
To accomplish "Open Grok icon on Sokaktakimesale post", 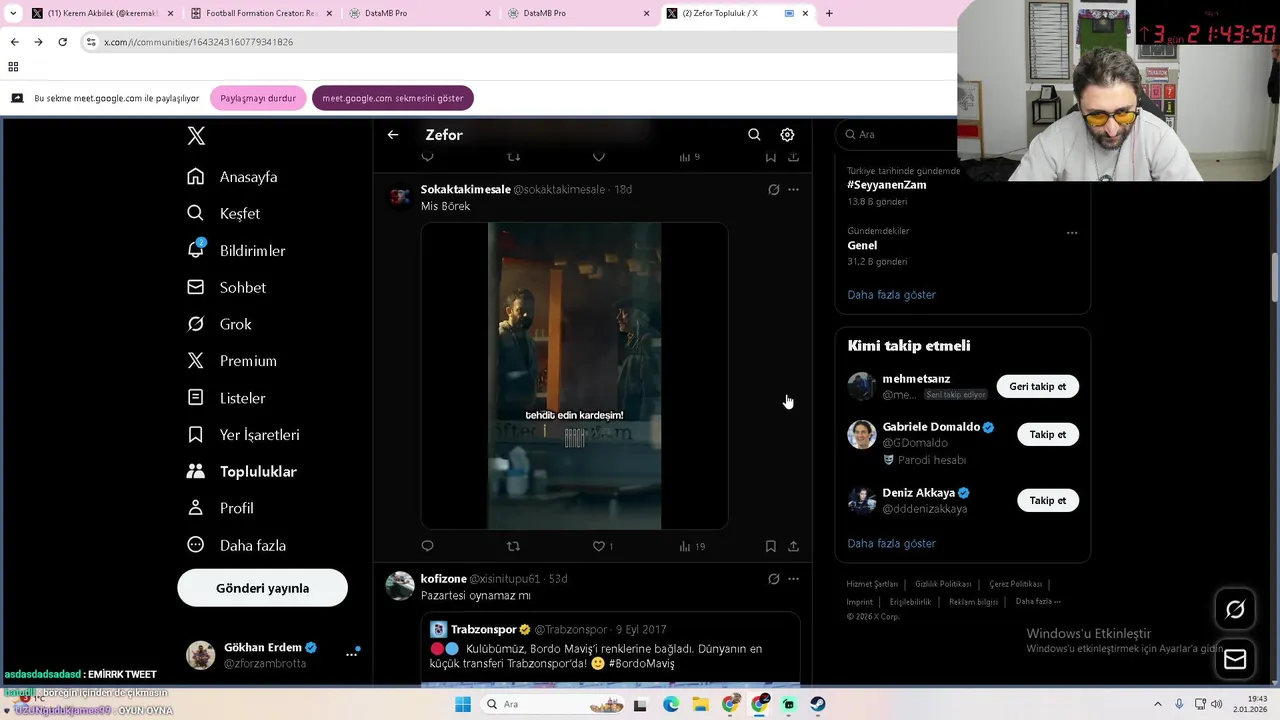I will (773, 189).
